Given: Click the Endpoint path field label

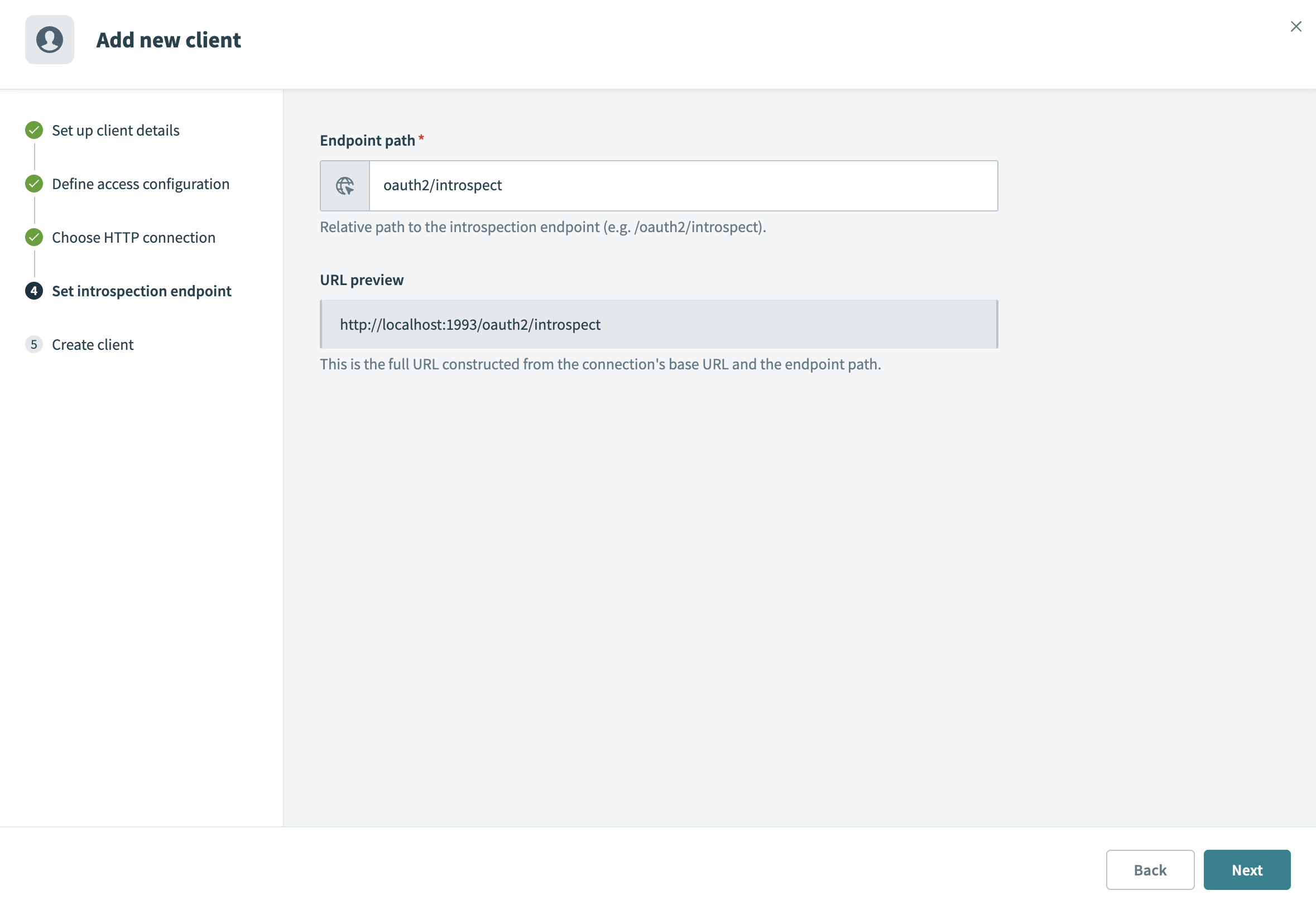Looking at the screenshot, I should click(368, 140).
